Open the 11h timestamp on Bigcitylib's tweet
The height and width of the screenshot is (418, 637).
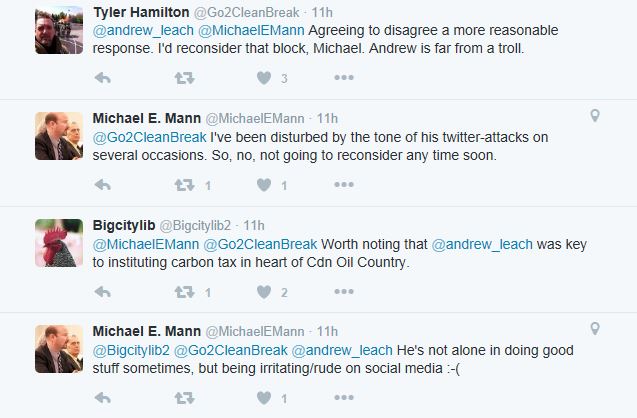[254, 225]
